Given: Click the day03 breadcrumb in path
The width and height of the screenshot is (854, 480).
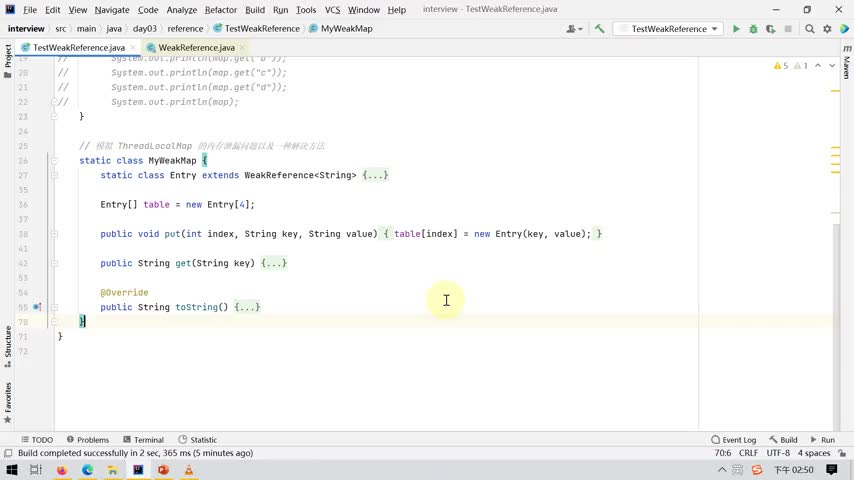Looking at the screenshot, I should point(144,29).
